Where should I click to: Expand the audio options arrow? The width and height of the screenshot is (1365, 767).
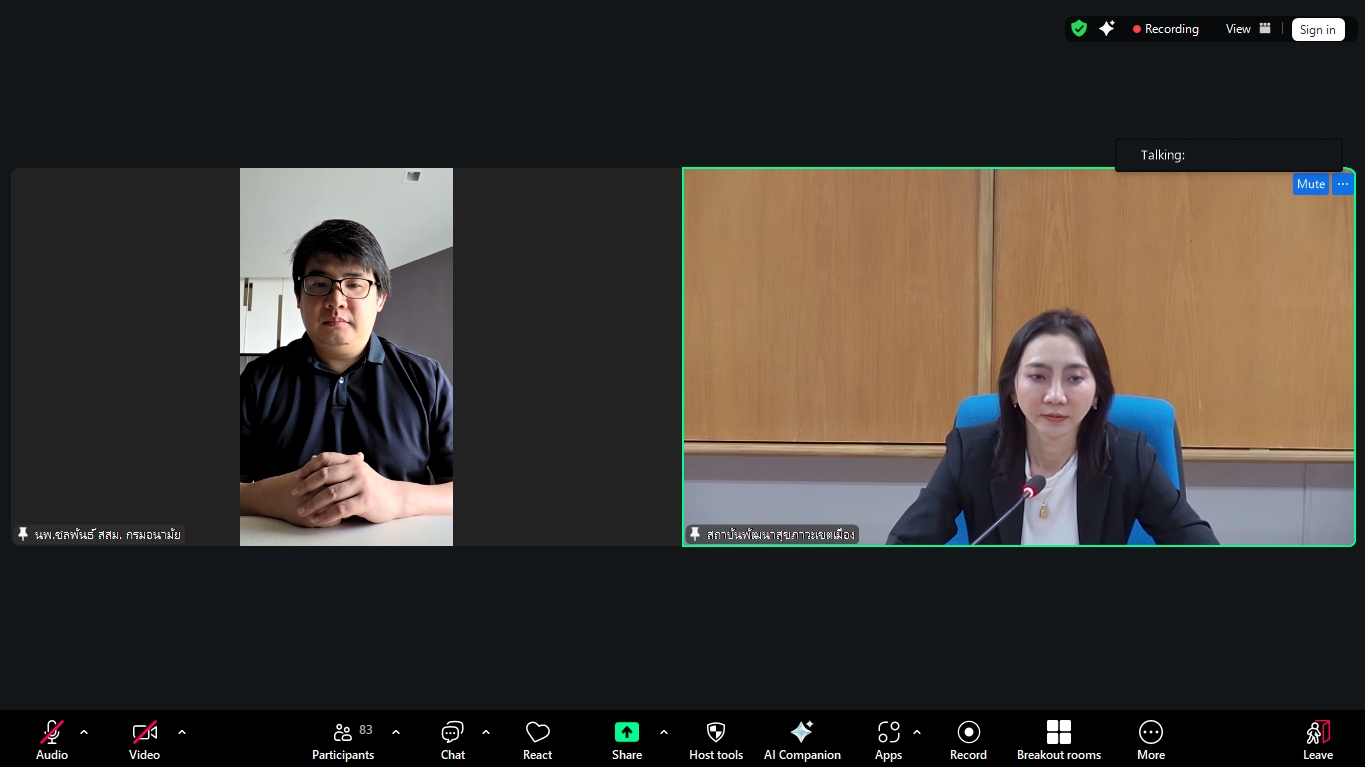(x=84, y=732)
